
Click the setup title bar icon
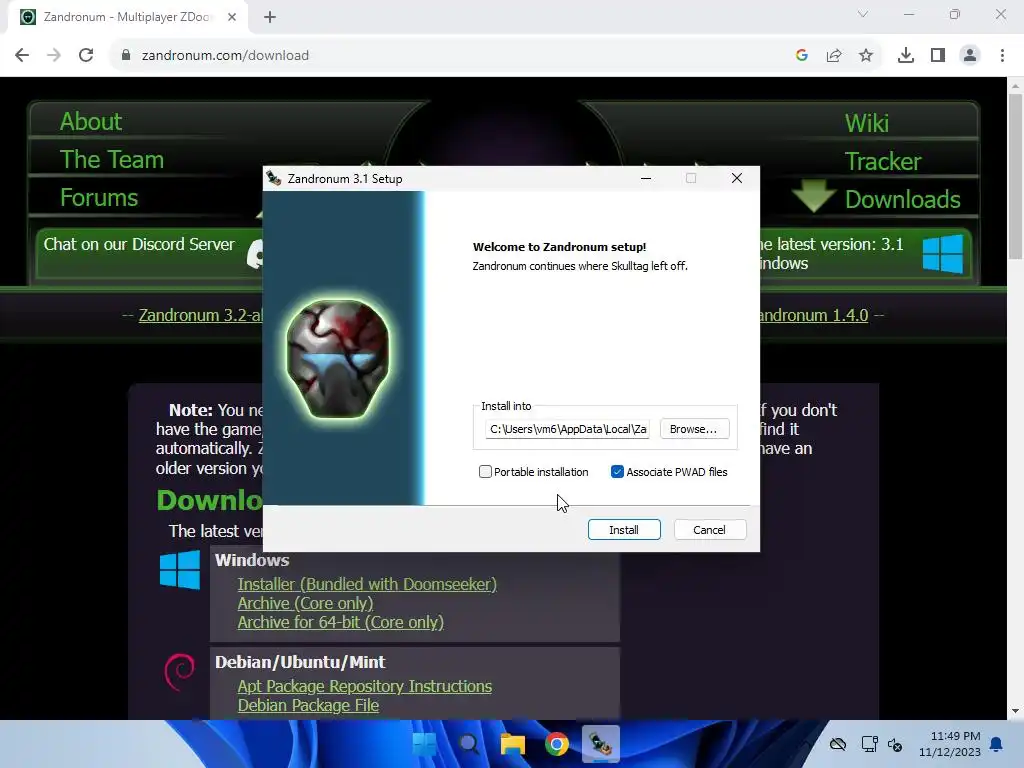274,178
